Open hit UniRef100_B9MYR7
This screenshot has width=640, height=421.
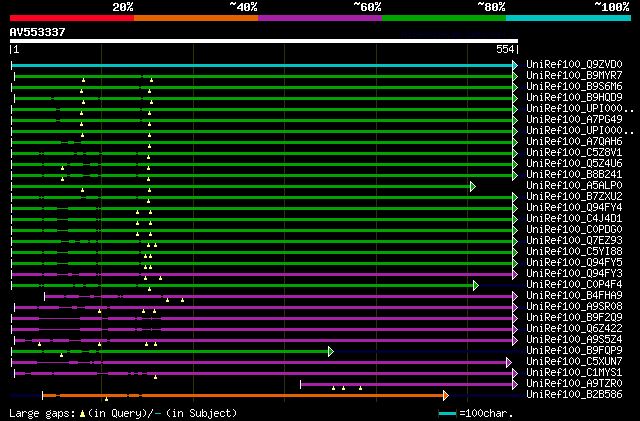point(574,76)
